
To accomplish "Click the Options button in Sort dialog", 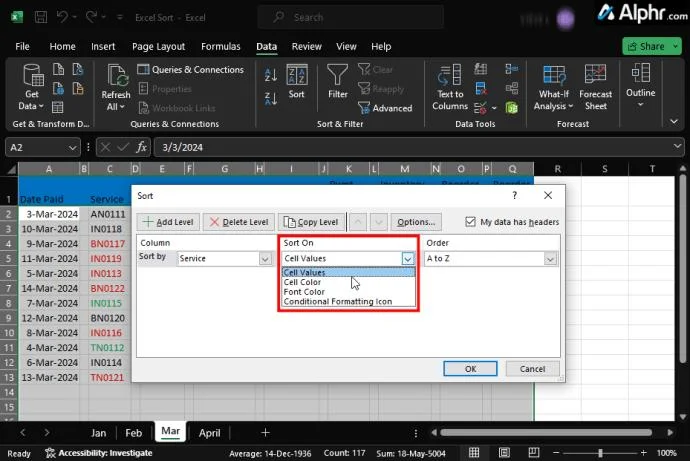I will tap(414, 222).
